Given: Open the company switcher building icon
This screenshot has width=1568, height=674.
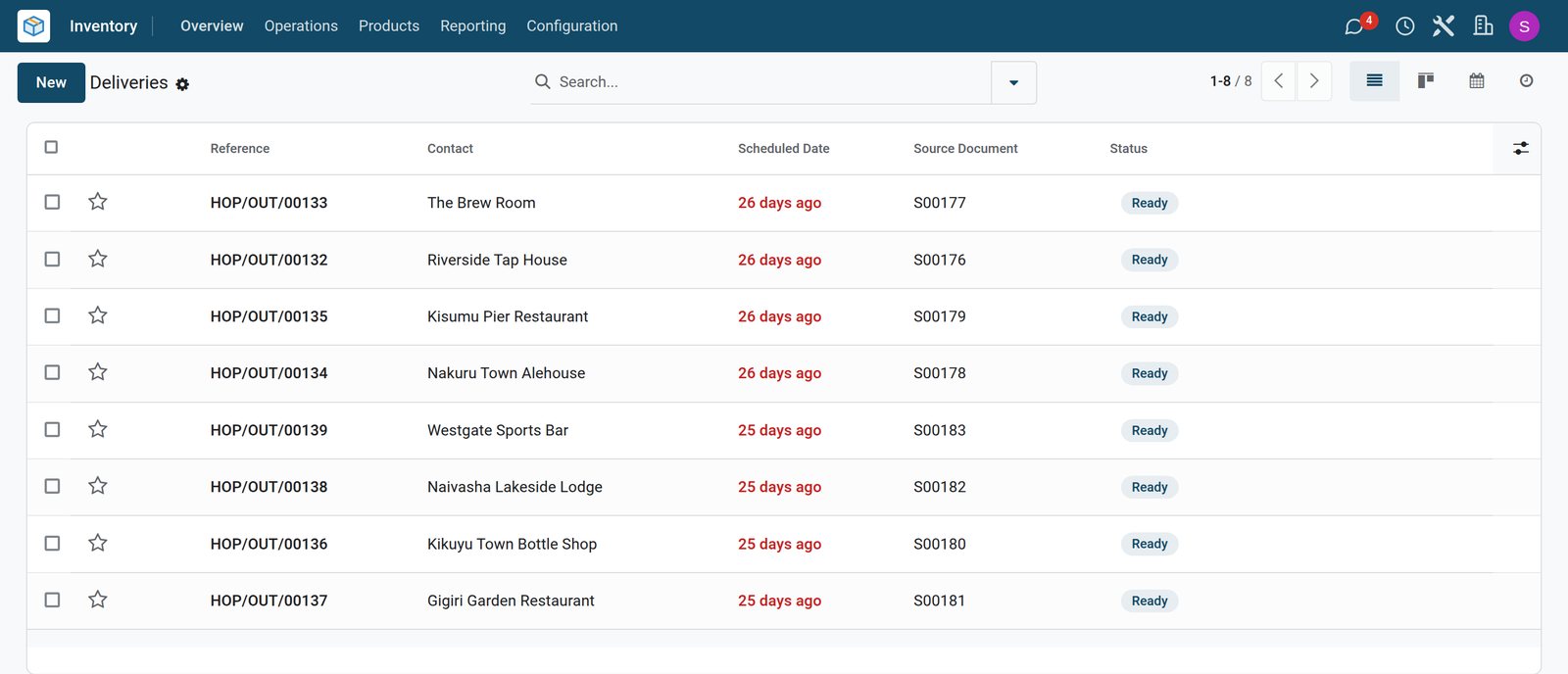Looking at the screenshot, I should point(1483,25).
